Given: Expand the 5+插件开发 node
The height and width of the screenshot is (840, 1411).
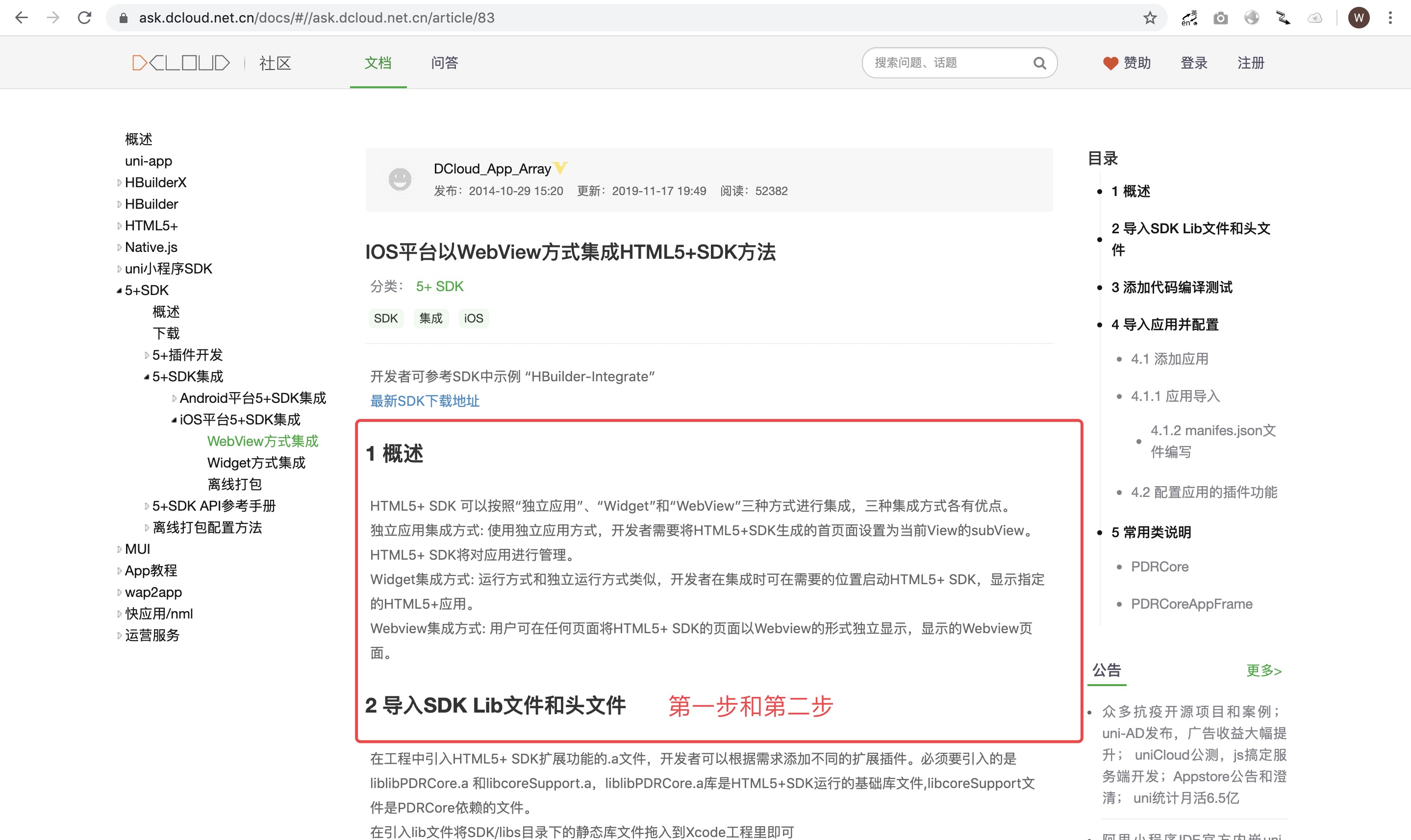Looking at the screenshot, I should 147,355.
